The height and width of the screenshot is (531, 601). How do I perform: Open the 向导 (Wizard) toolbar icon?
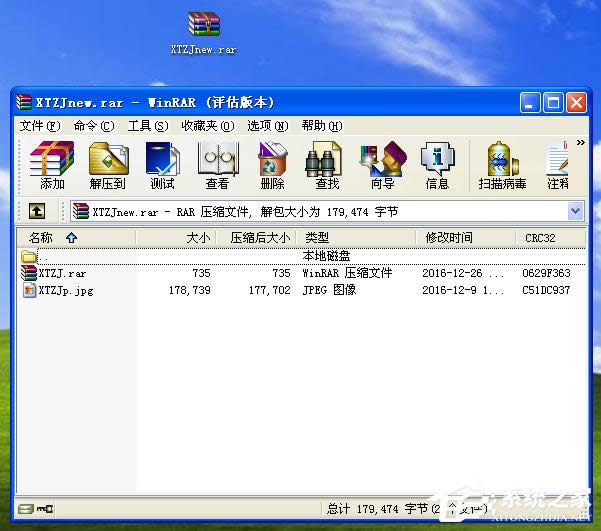382,165
